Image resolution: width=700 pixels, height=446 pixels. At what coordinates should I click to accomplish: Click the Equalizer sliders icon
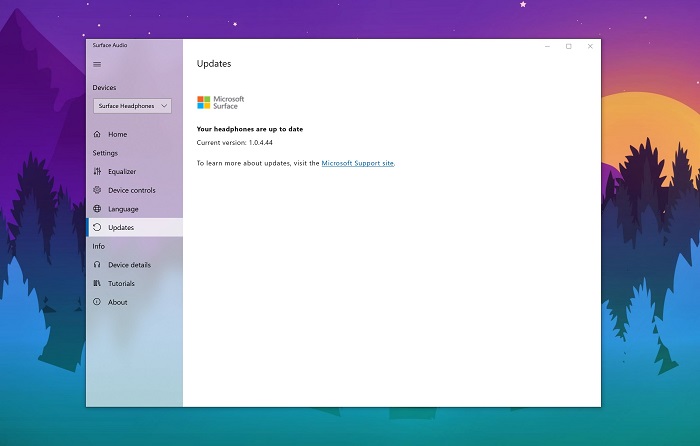[97, 172]
